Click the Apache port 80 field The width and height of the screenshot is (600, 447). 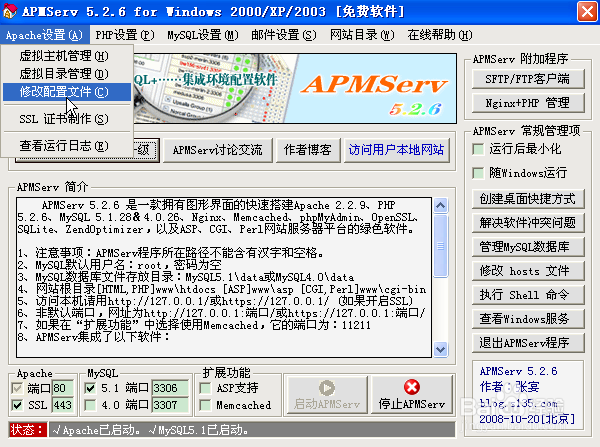pos(63,388)
